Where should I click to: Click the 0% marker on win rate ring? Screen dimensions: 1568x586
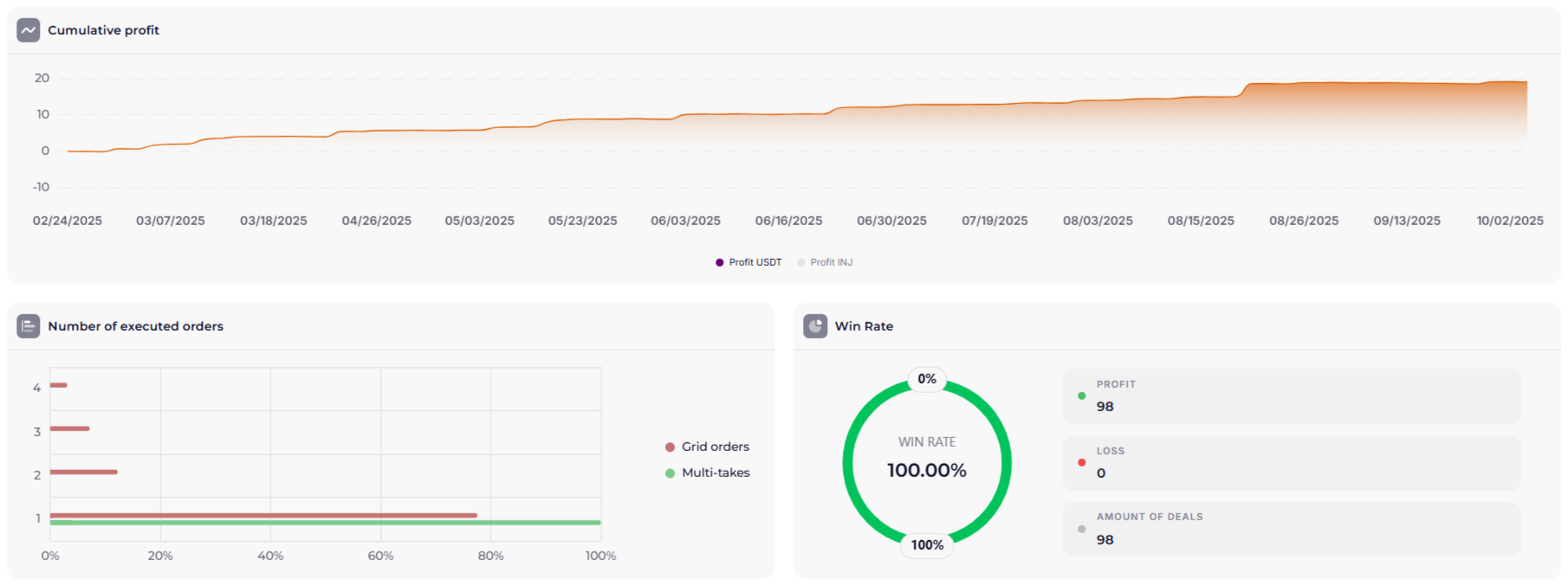(x=927, y=379)
